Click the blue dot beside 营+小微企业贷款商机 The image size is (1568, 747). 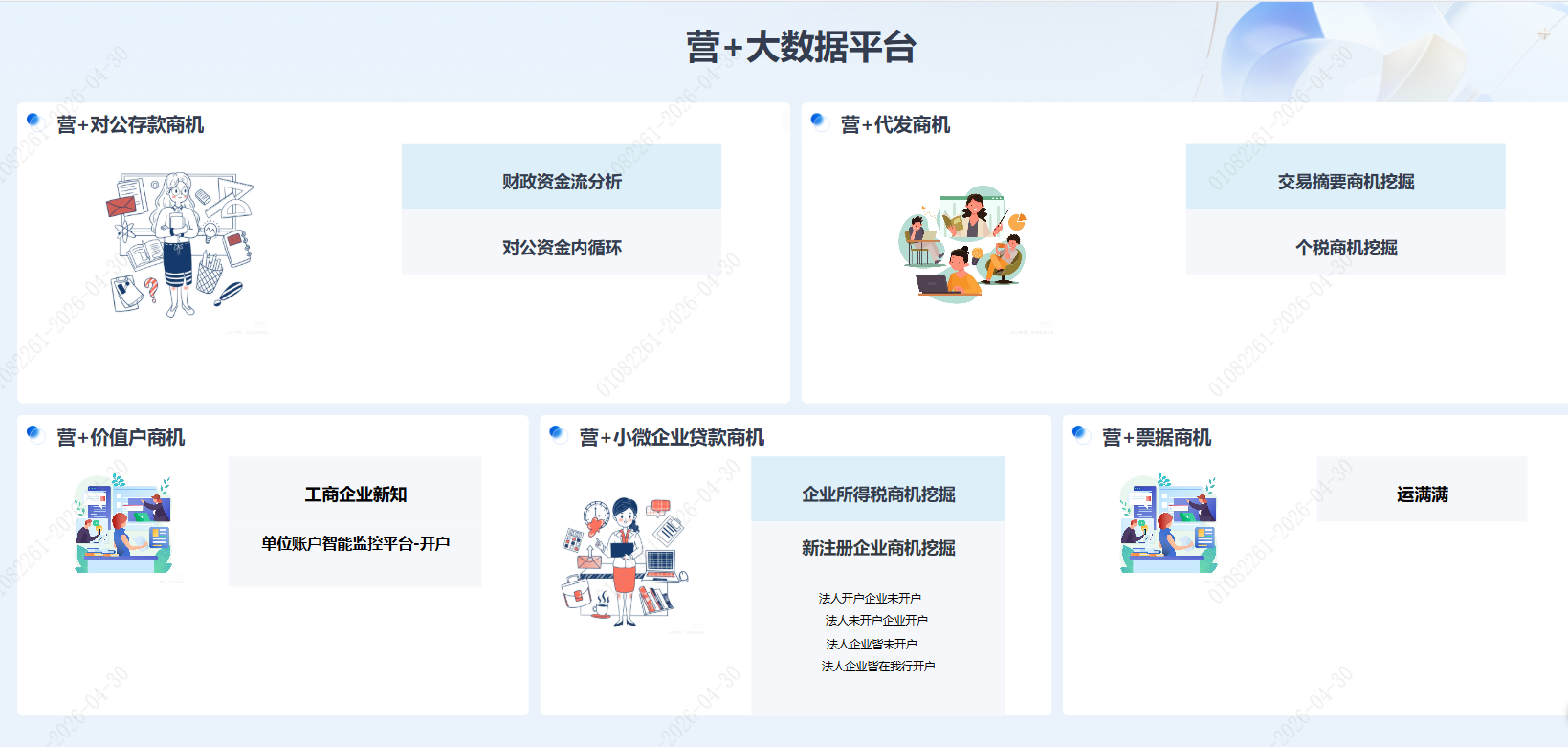[558, 433]
